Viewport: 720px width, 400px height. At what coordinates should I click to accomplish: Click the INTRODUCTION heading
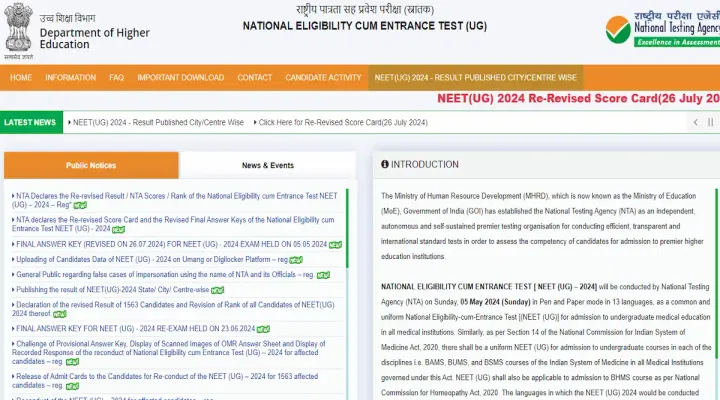point(425,164)
